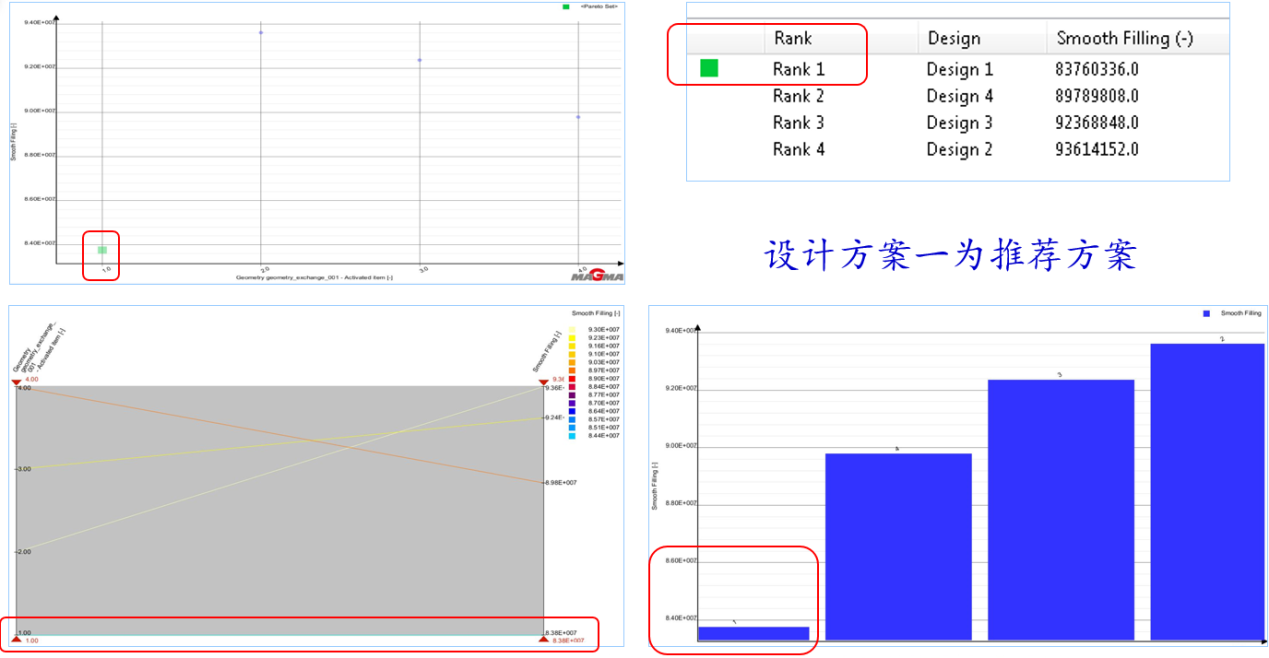Click the blue Smooth Filling bar chart legend marker
This screenshot has height=658, width=1269.
pos(1208,314)
